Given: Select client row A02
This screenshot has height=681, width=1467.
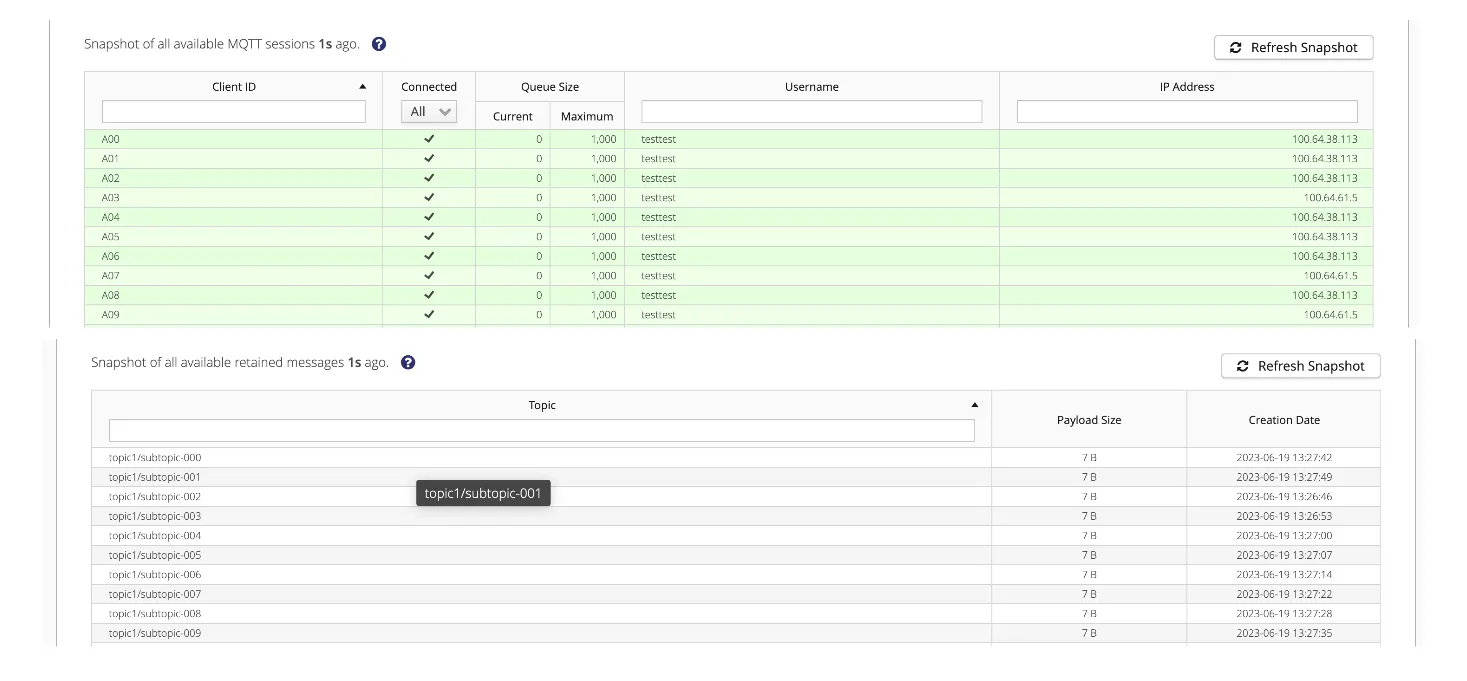Looking at the screenshot, I should (x=729, y=178).
